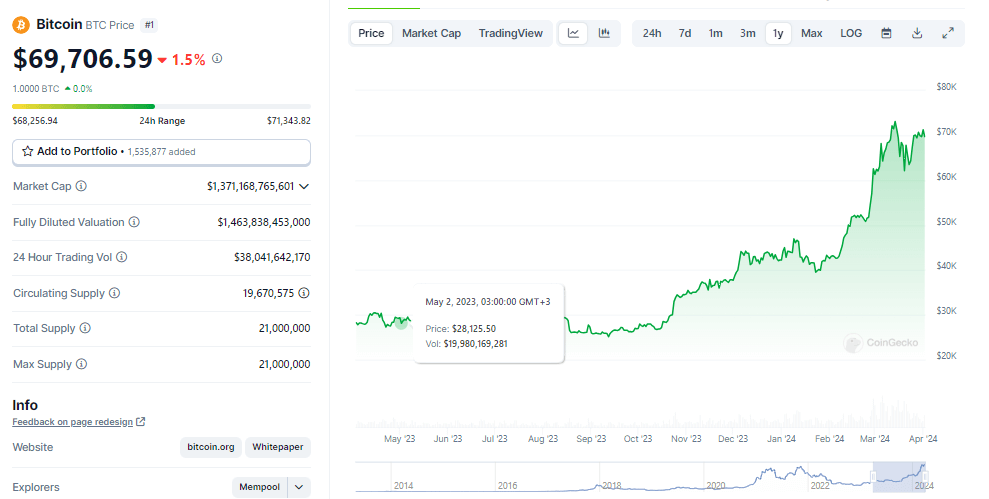
Task: Expand the Market Cap value chevron
Action: 304,186
